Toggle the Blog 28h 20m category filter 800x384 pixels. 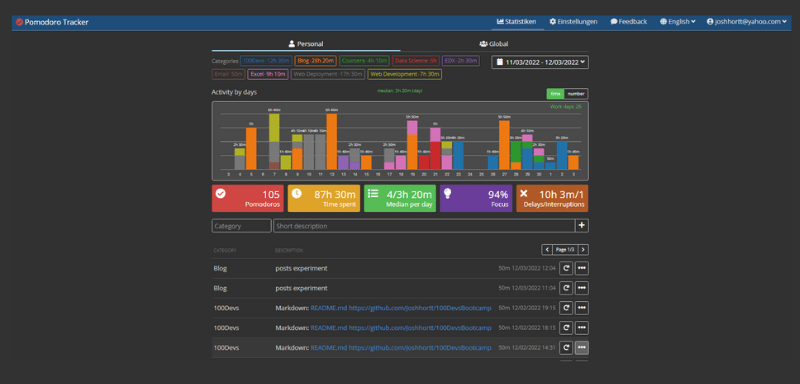[x=315, y=61]
